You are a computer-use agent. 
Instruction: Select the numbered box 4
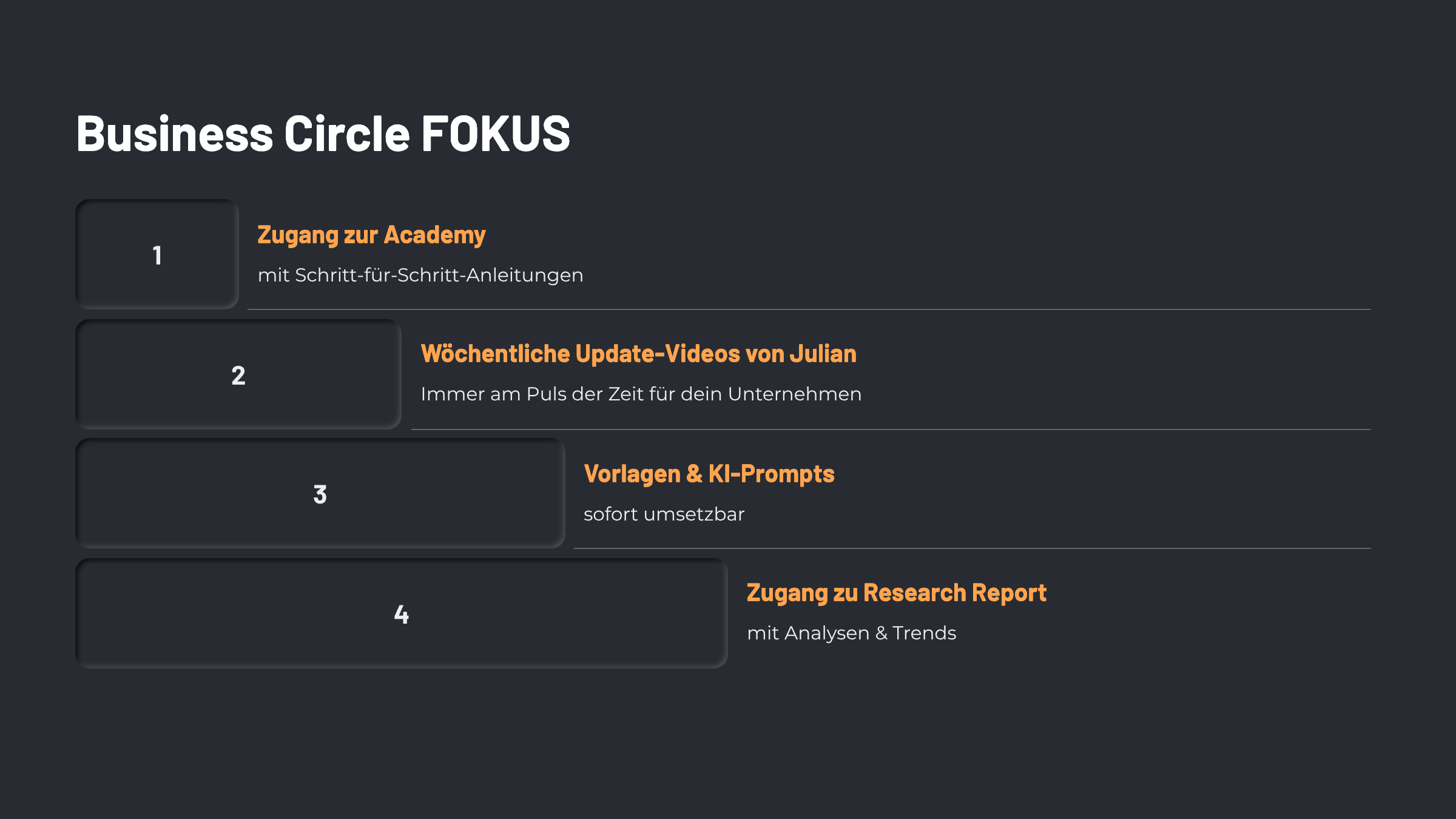(402, 614)
